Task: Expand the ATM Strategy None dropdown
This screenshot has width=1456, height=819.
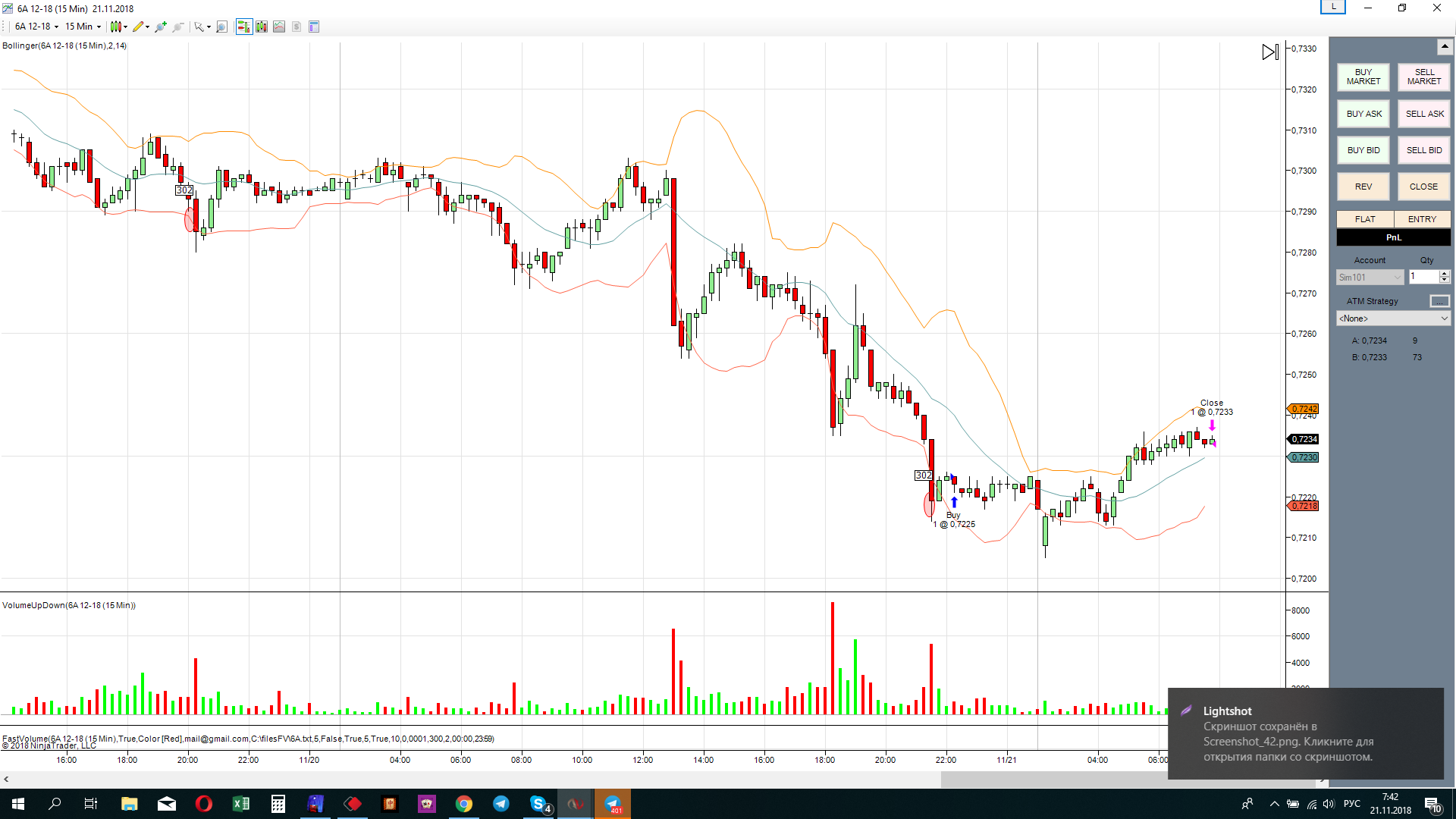Action: (x=1393, y=318)
